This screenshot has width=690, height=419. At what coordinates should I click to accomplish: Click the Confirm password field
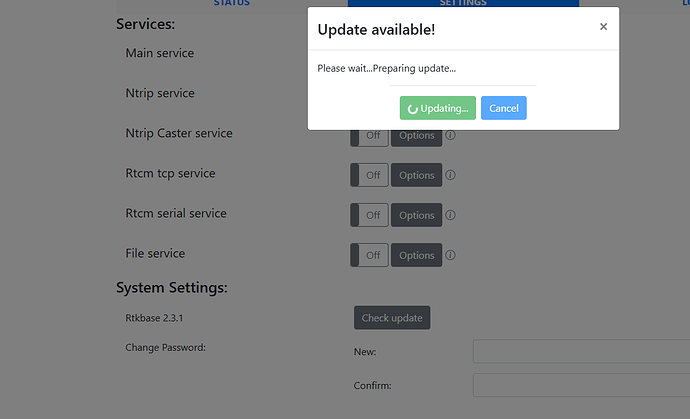pyautogui.click(x=580, y=385)
